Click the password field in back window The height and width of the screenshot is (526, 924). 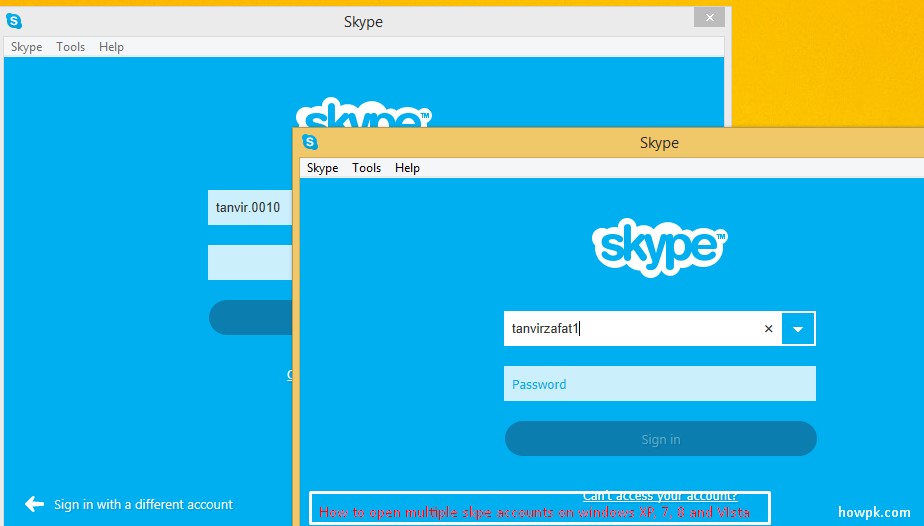(250, 263)
